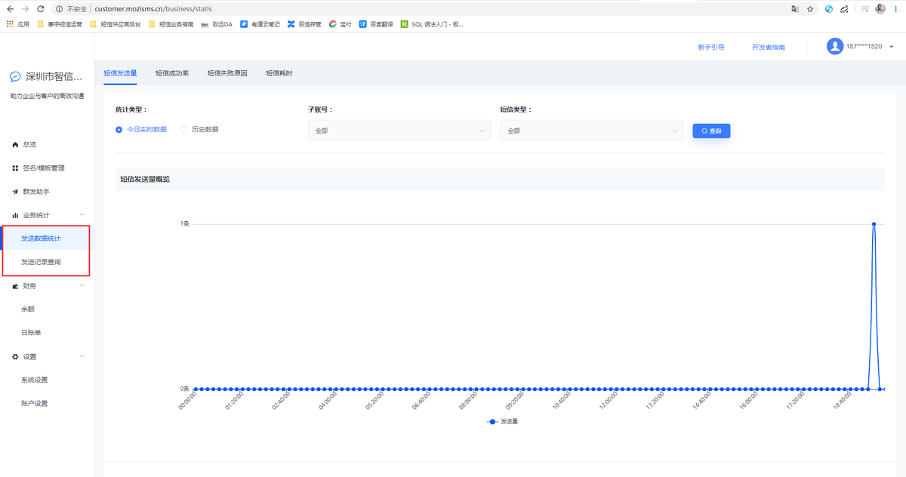The image size is (906, 477).
Task: Open the 子账号 dropdown showing 全部
Action: tap(399, 131)
